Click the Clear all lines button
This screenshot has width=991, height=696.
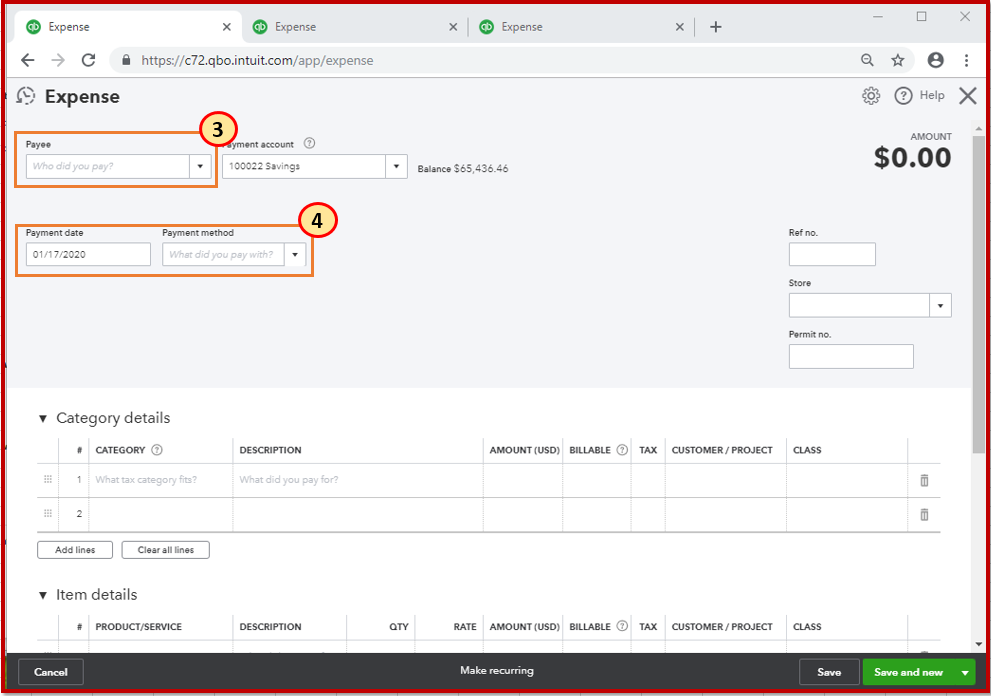point(166,550)
